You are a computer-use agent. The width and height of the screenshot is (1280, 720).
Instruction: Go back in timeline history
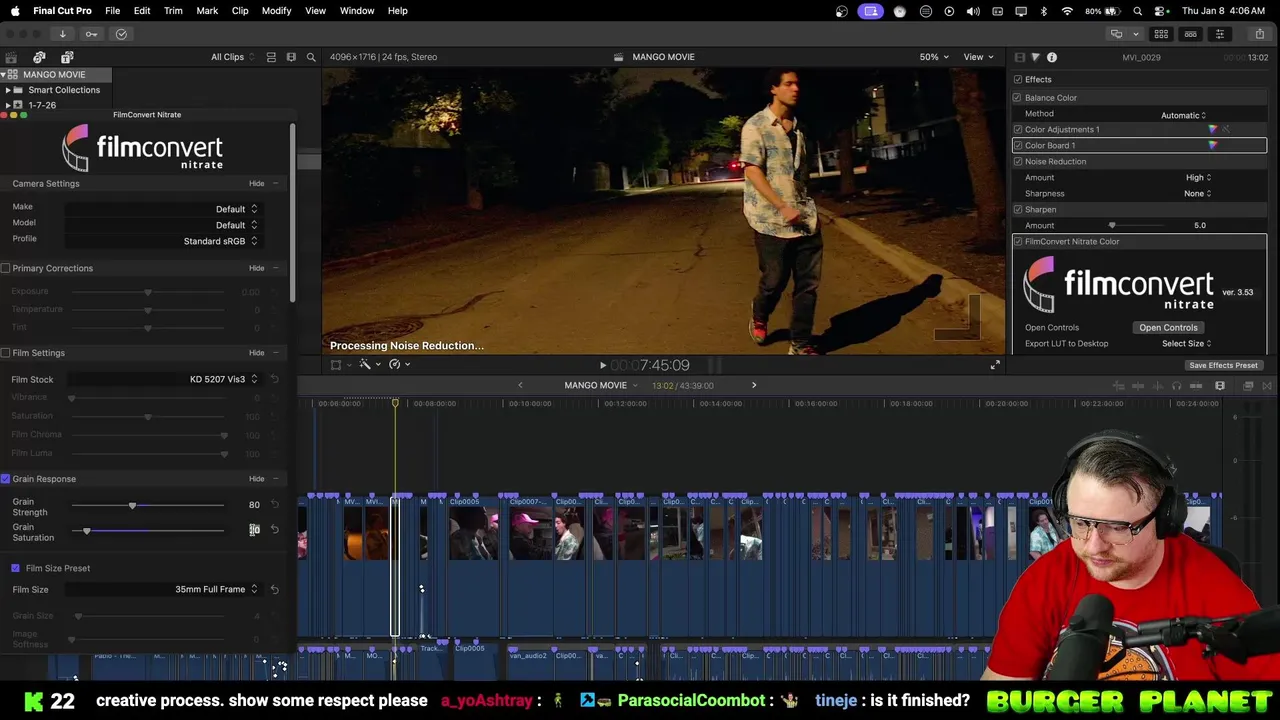point(520,385)
